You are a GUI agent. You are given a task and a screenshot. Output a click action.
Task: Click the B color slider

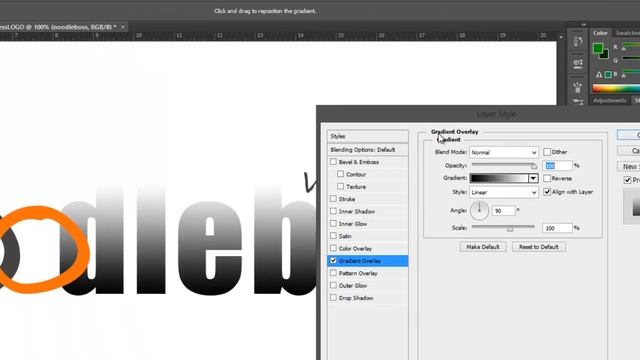click(631, 74)
